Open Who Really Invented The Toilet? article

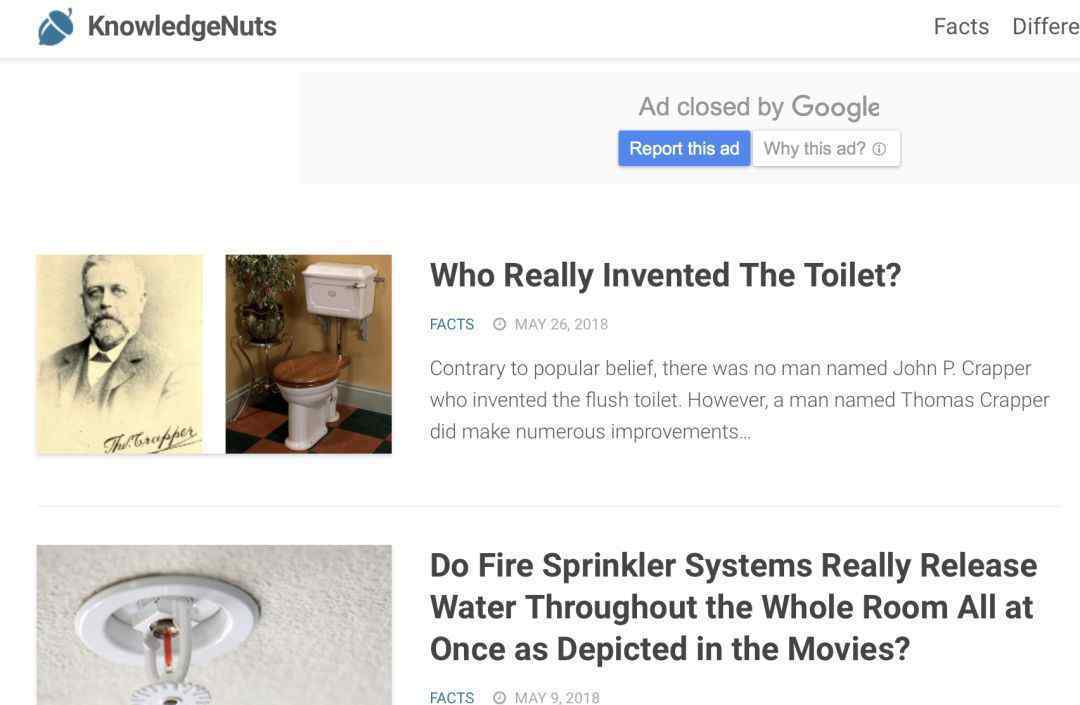click(665, 275)
